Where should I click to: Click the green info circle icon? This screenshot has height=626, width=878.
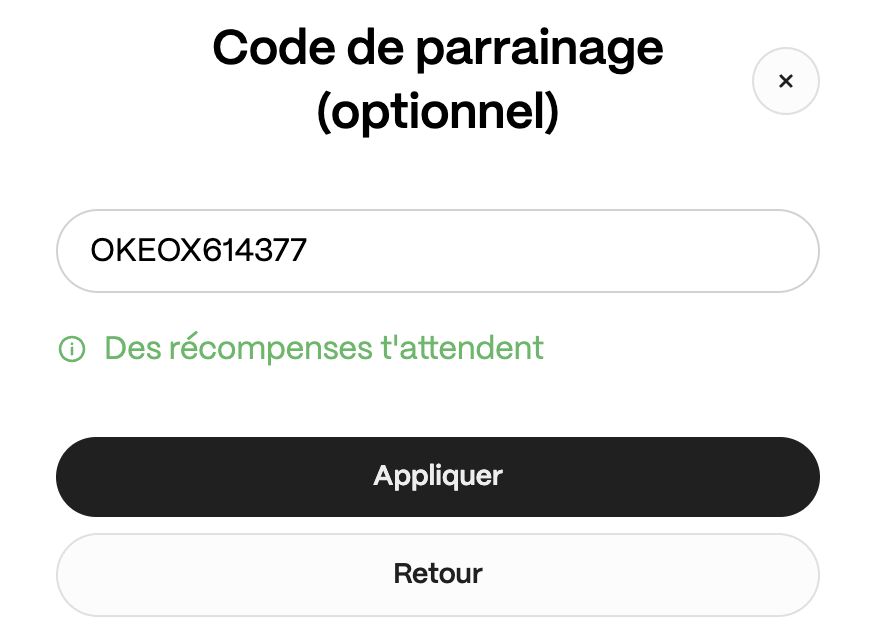tap(71, 349)
